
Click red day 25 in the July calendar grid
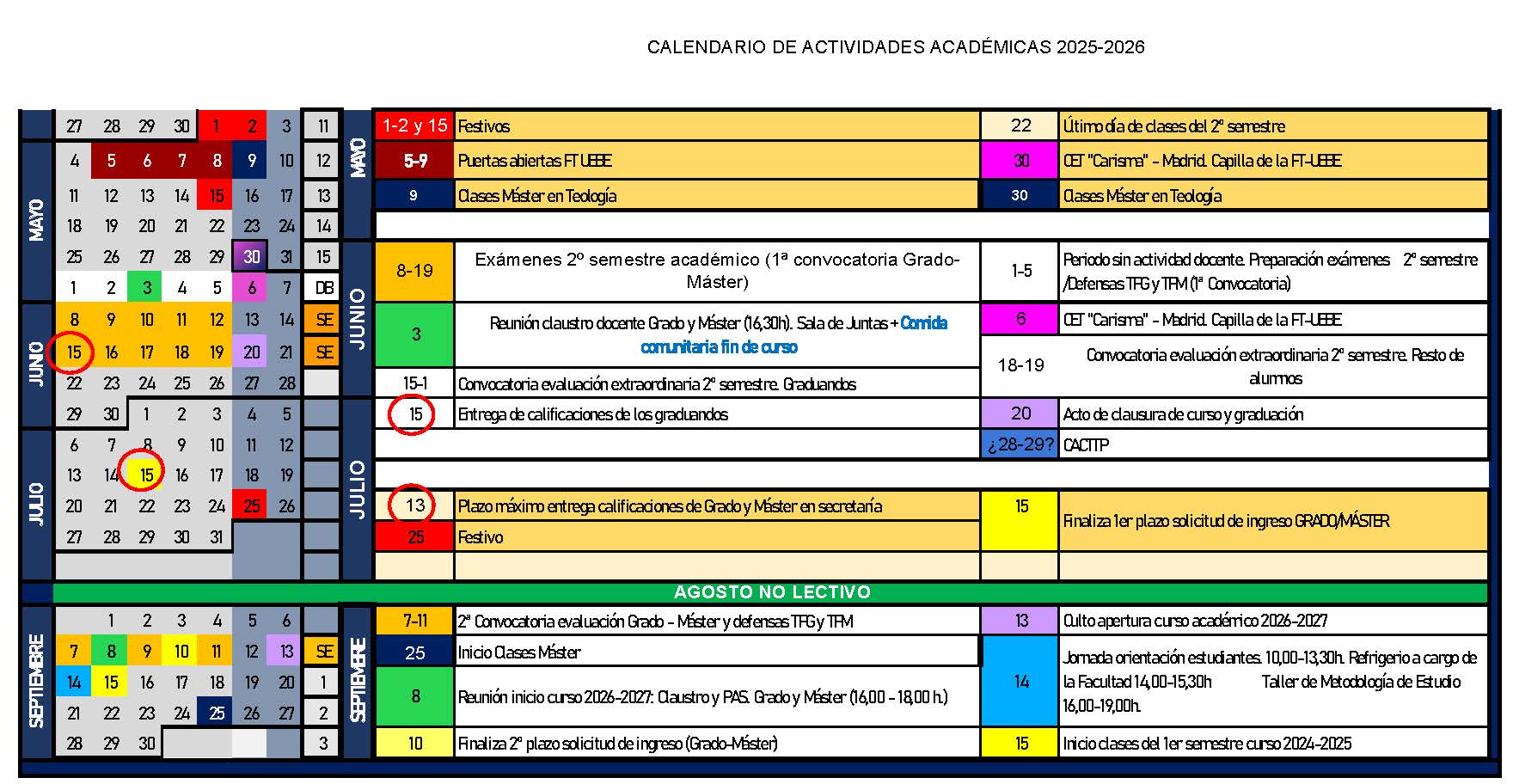tap(251, 506)
